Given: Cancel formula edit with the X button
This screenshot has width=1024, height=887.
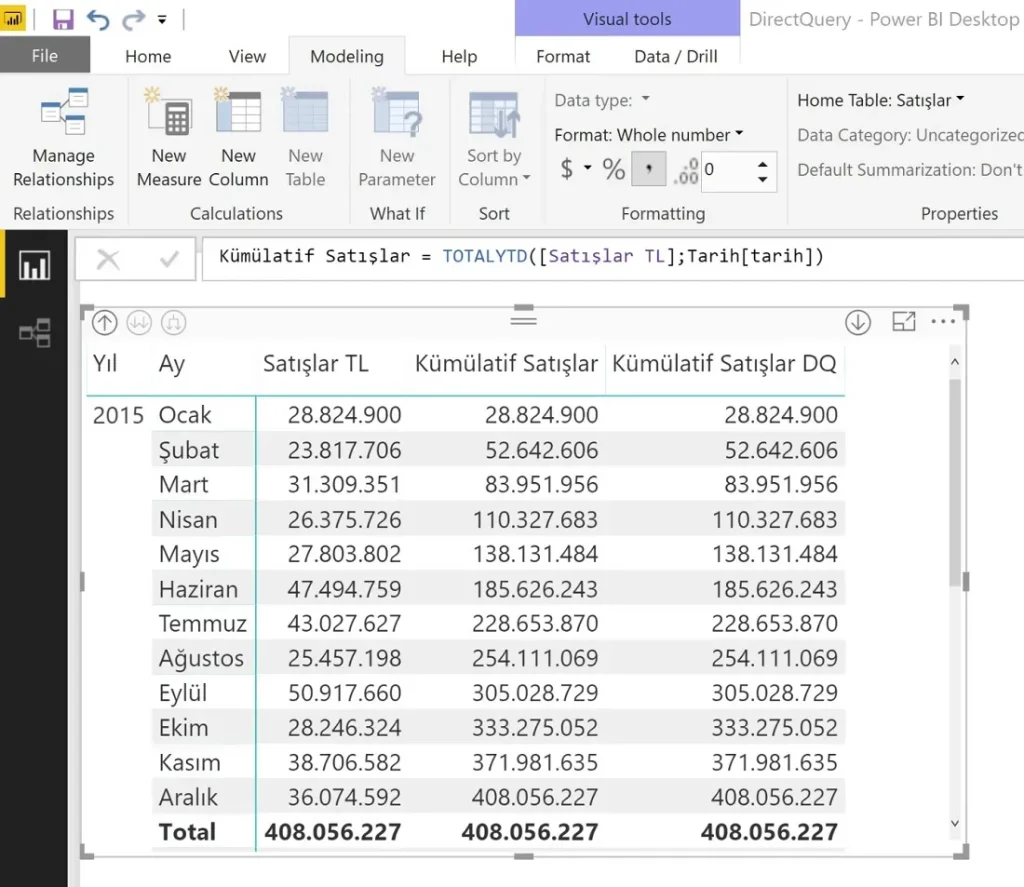Looking at the screenshot, I should point(108,260).
